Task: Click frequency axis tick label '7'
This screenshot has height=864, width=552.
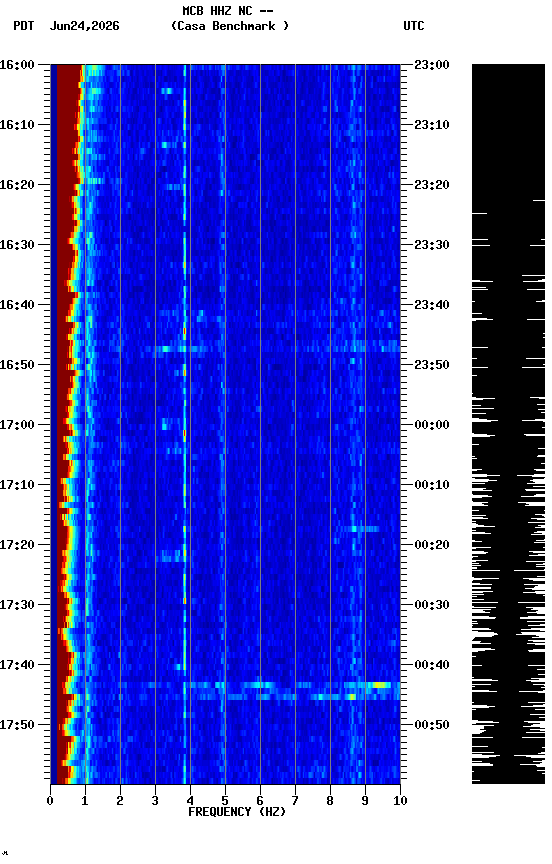Action: click(295, 801)
